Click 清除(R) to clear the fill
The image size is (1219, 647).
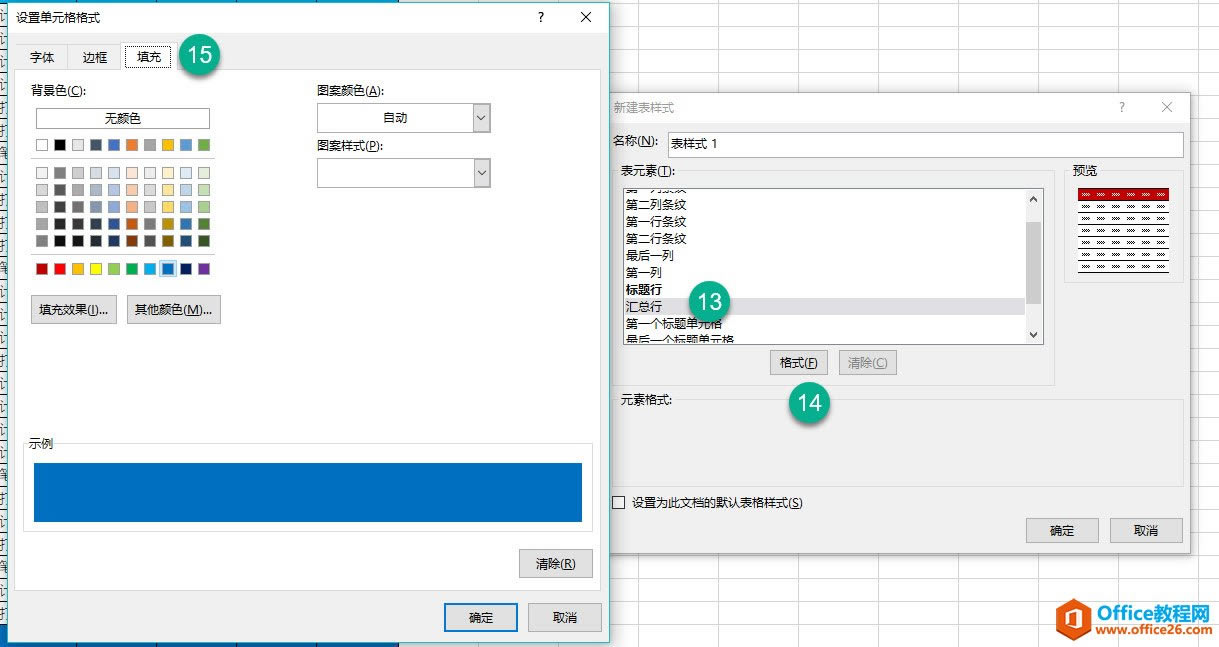pos(555,563)
